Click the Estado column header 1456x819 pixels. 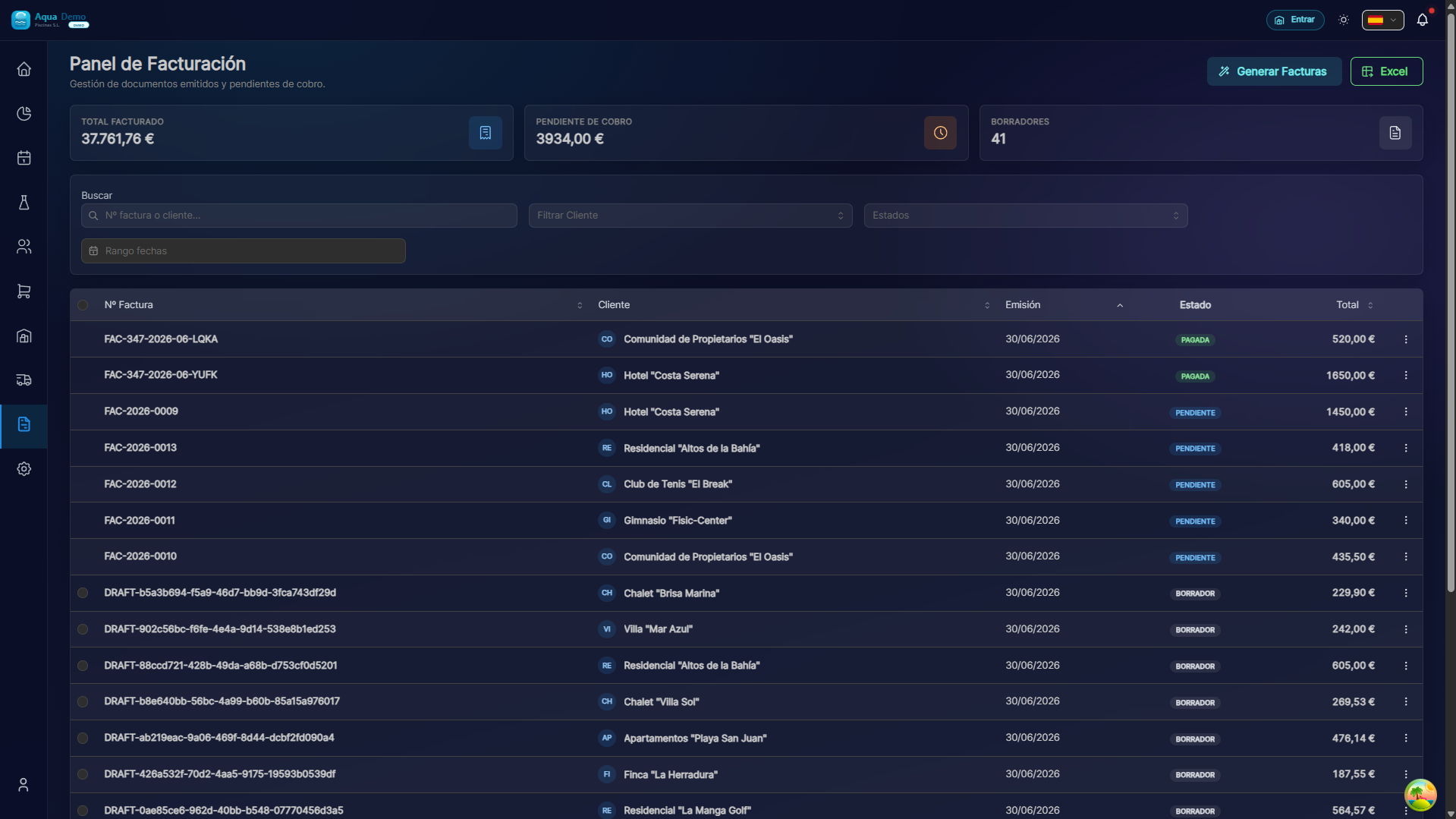1195,305
